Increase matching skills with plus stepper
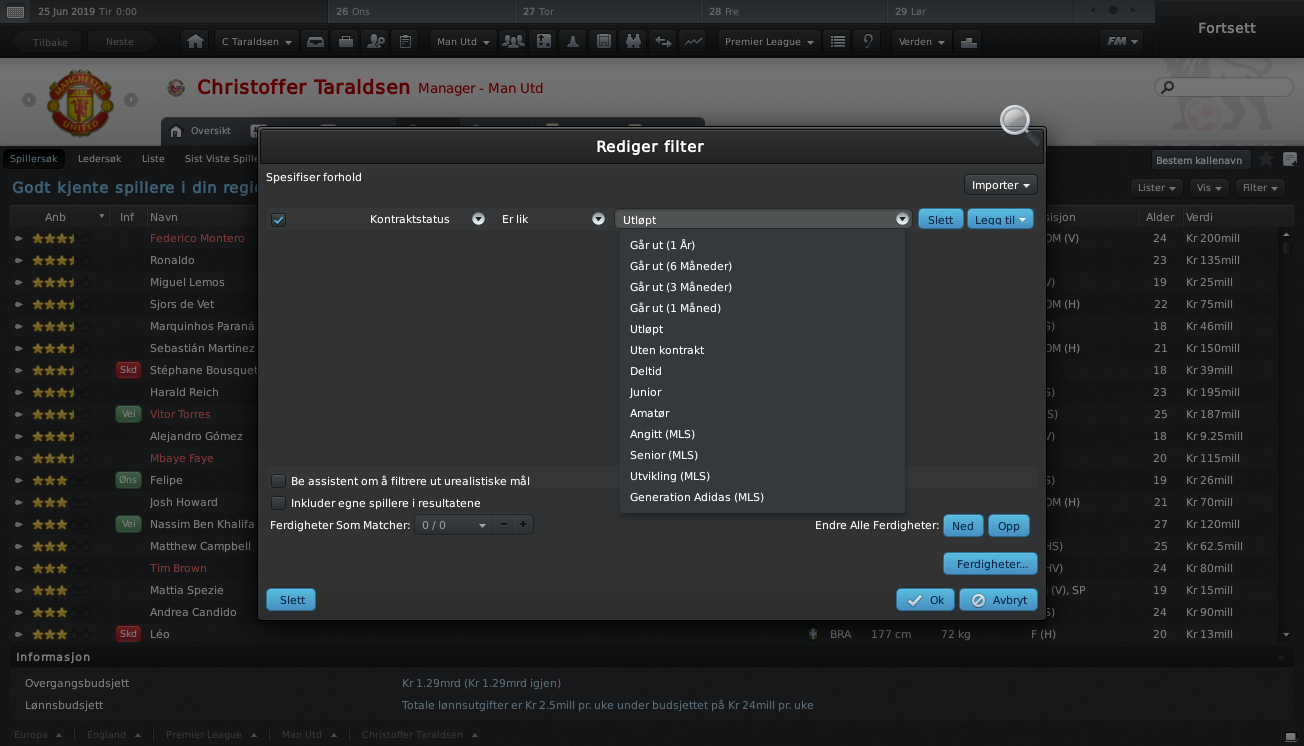The height and width of the screenshot is (746, 1304). tap(522, 525)
